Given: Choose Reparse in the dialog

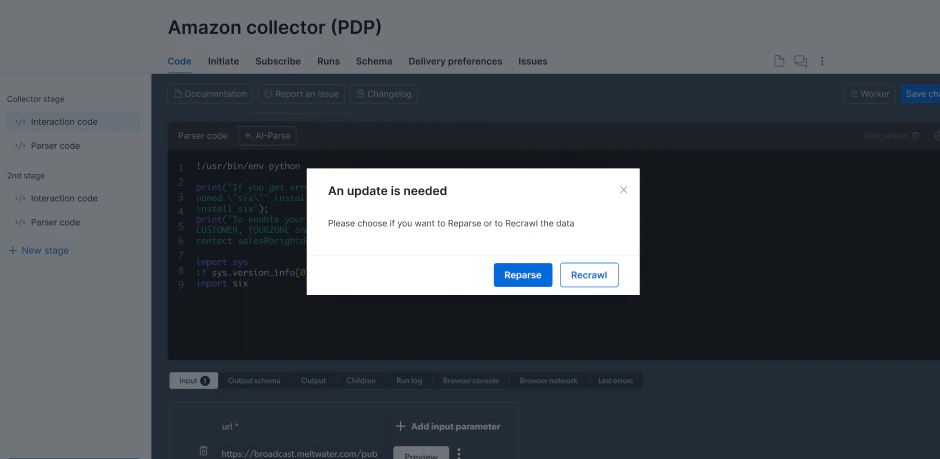Looking at the screenshot, I should pos(523,275).
